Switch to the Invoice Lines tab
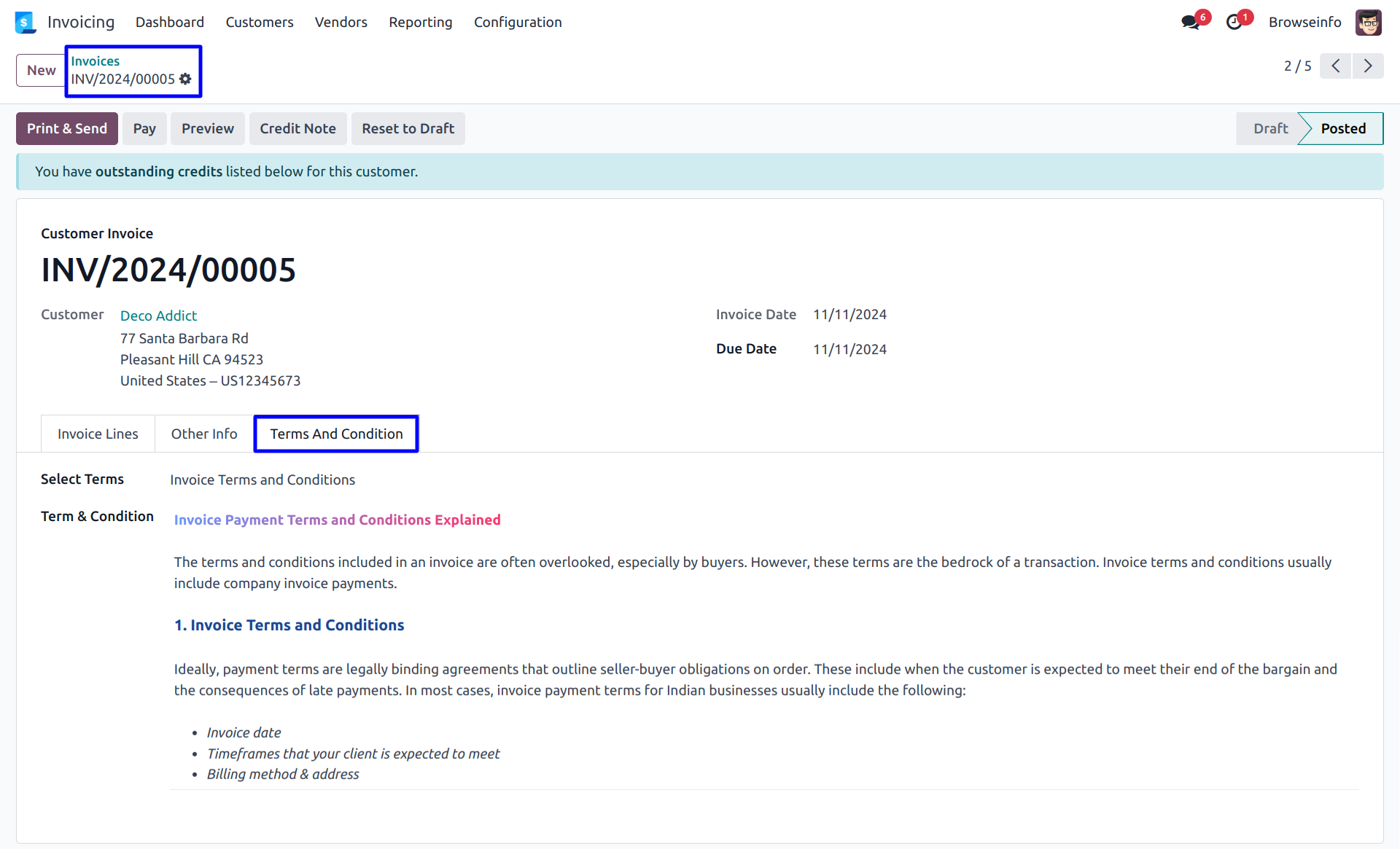 (x=98, y=434)
